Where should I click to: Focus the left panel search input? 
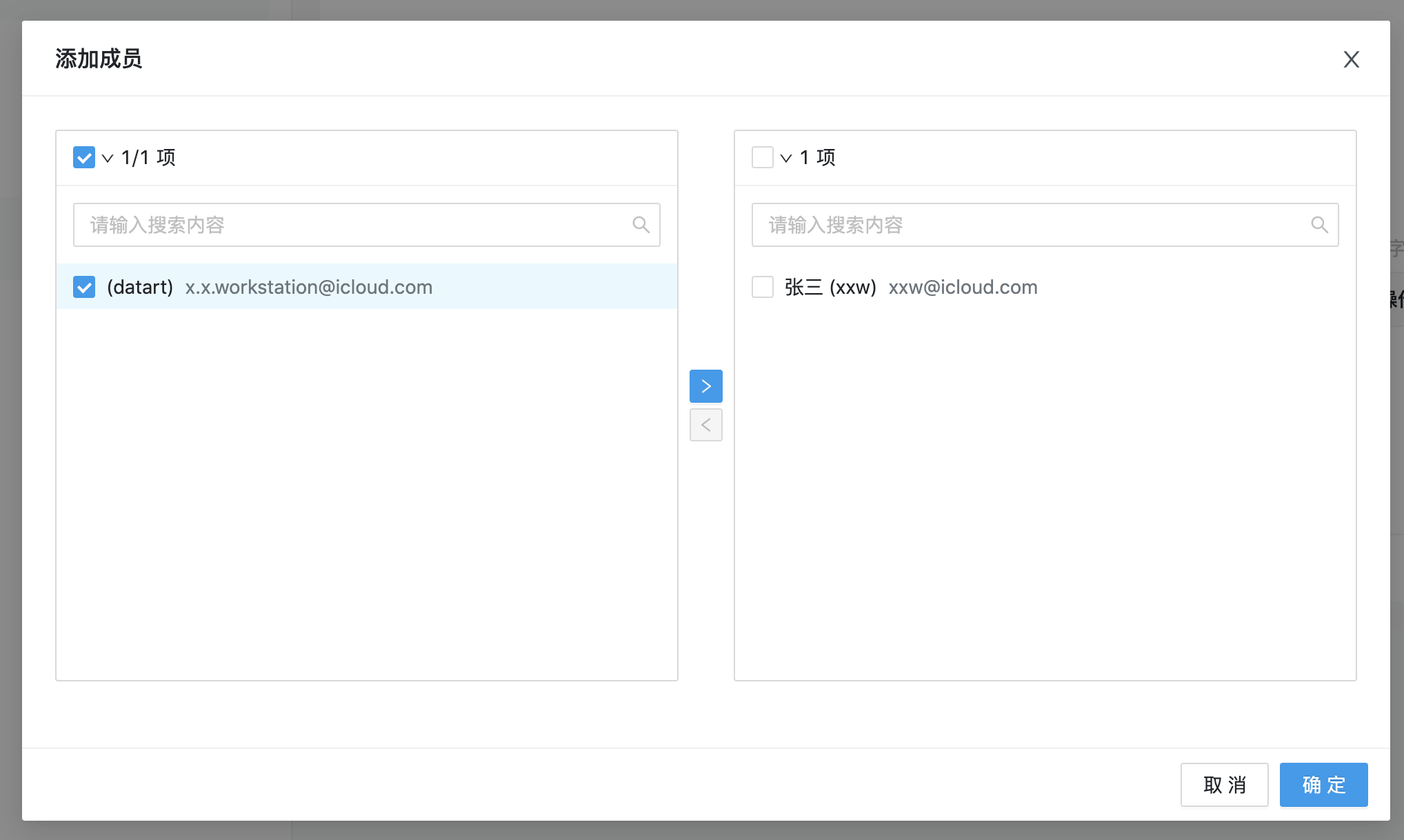[367, 225]
